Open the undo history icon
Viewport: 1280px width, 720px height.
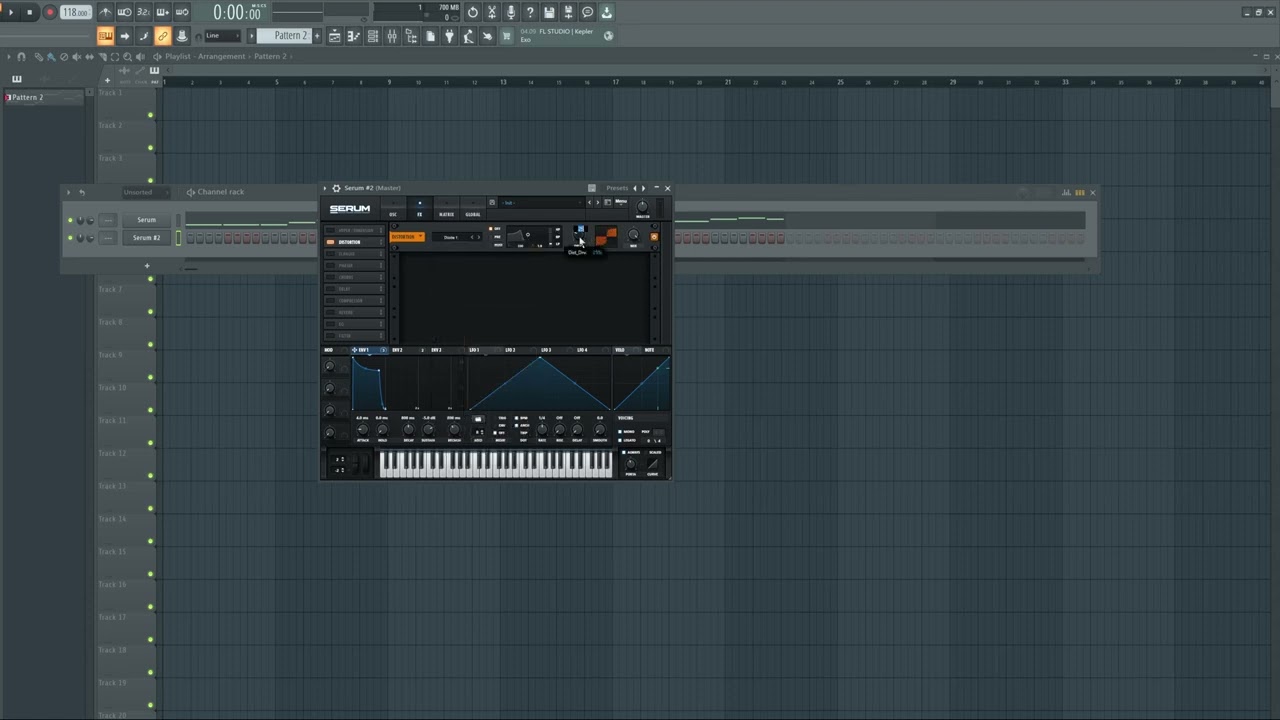[x=473, y=12]
